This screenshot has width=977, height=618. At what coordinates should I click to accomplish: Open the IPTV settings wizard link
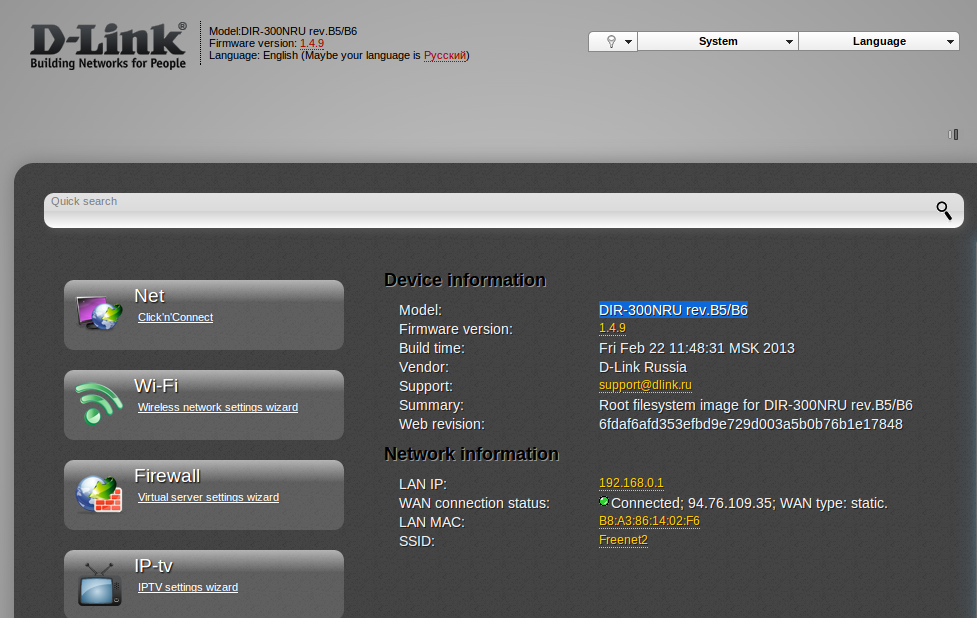[x=187, y=587]
